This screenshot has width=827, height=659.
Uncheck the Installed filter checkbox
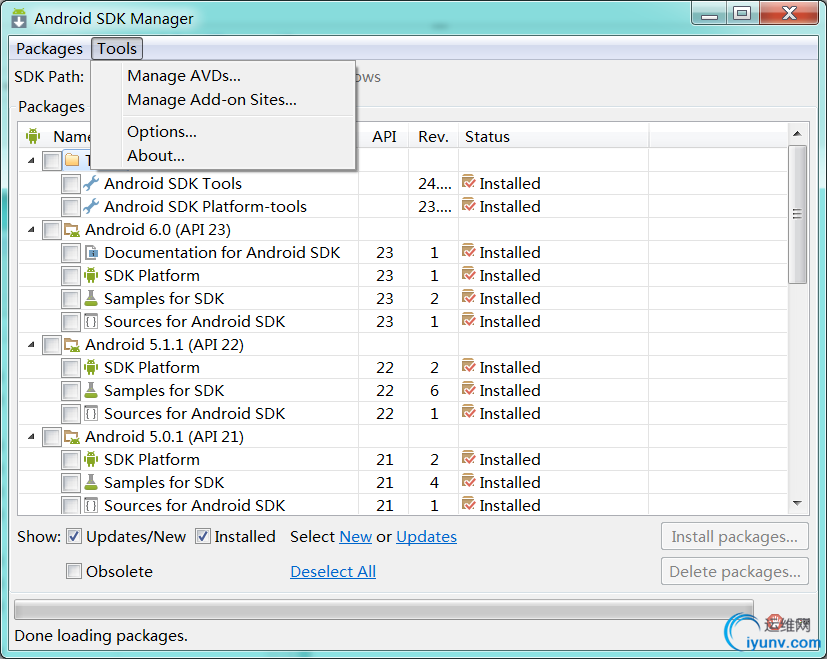(x=203, y=537)
